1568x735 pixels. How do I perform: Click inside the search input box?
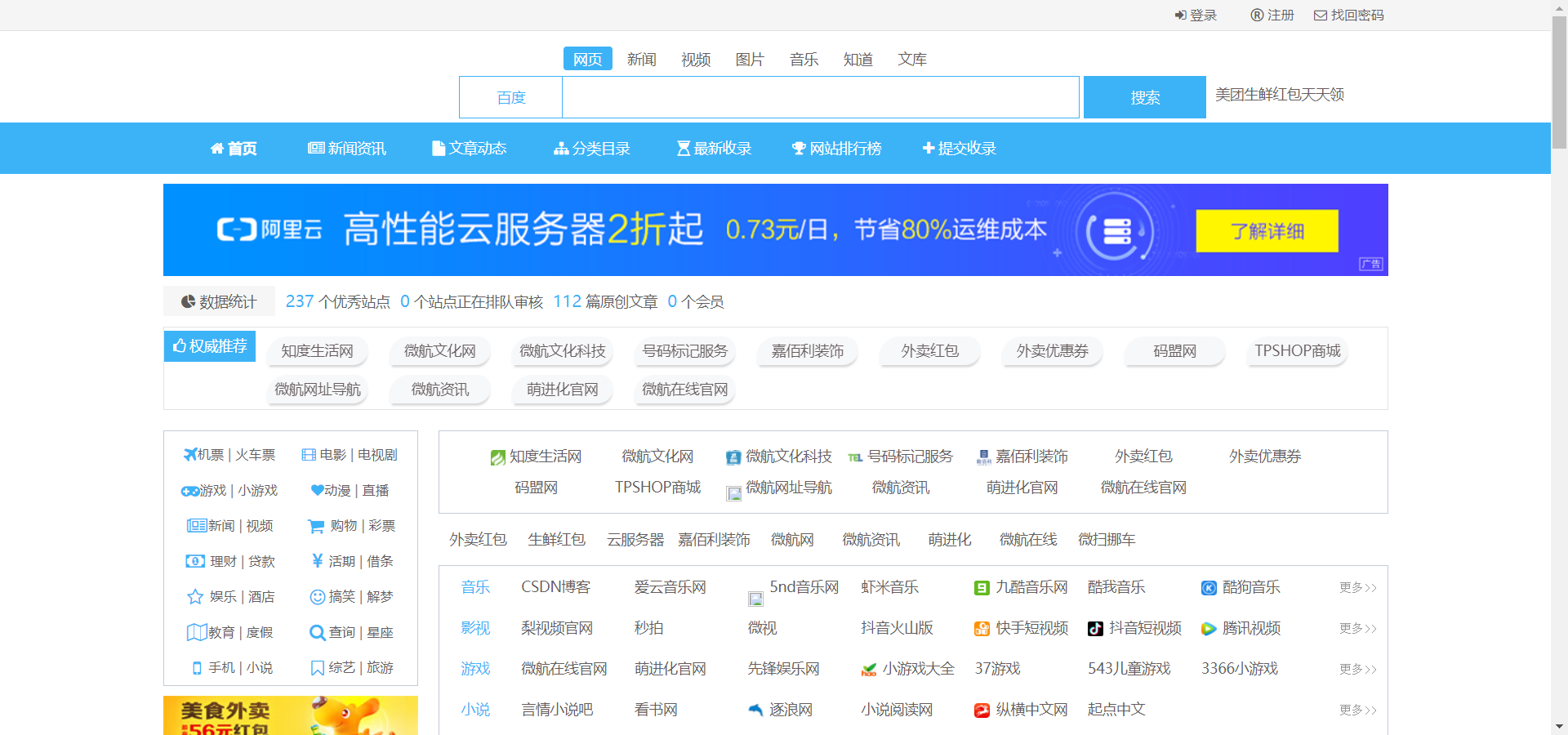821,96
